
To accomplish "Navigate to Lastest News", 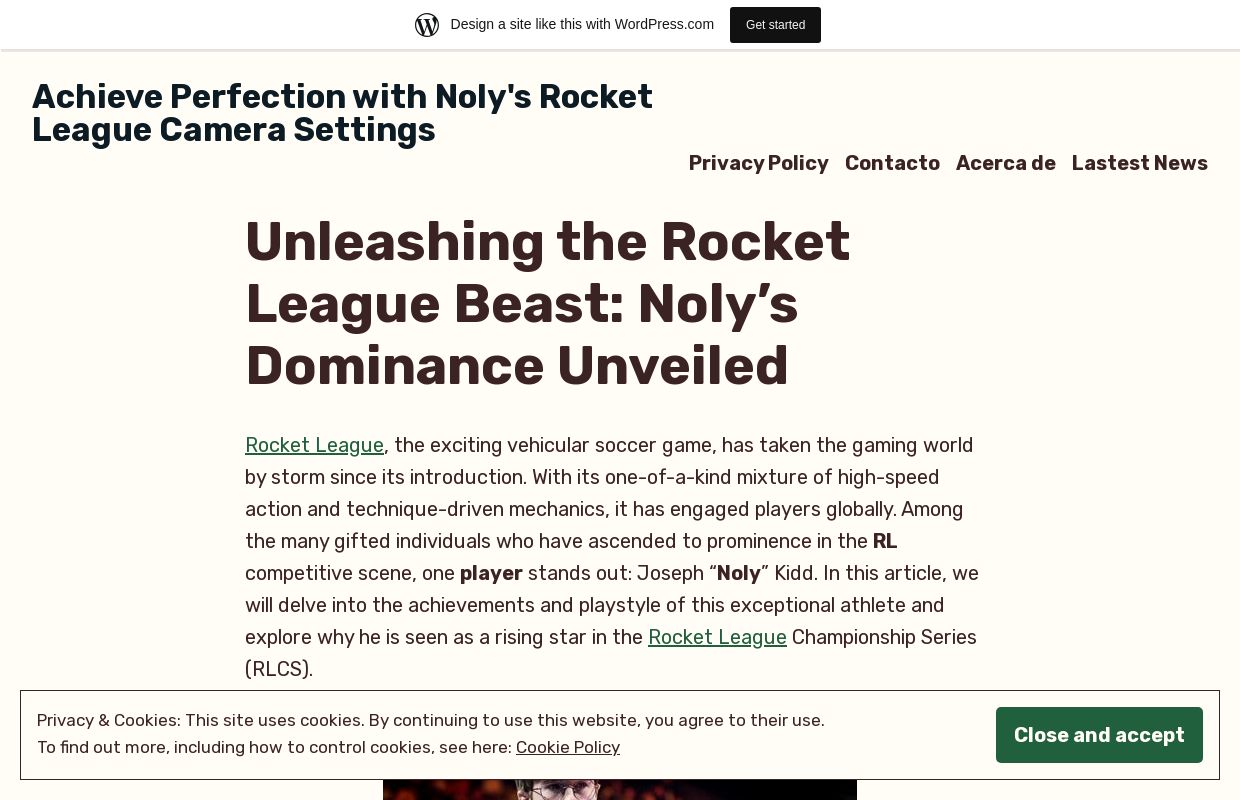I will 1139,163.
